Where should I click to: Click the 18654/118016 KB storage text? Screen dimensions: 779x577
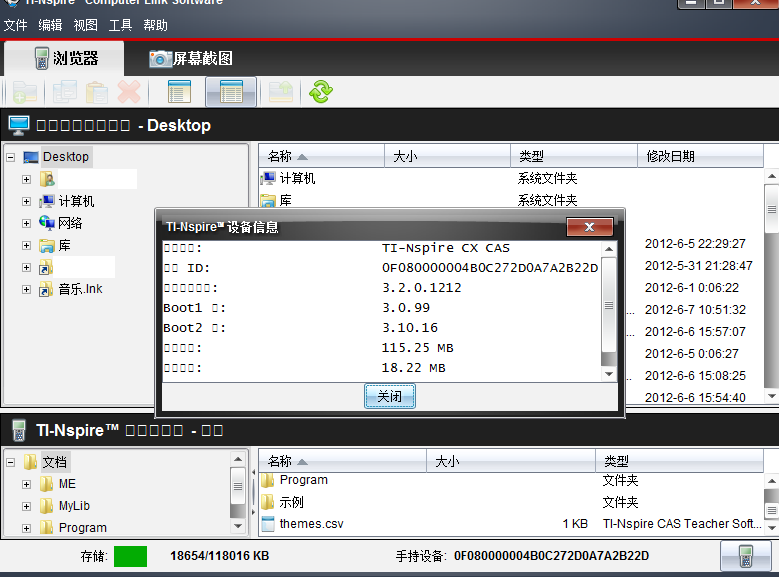220,556
